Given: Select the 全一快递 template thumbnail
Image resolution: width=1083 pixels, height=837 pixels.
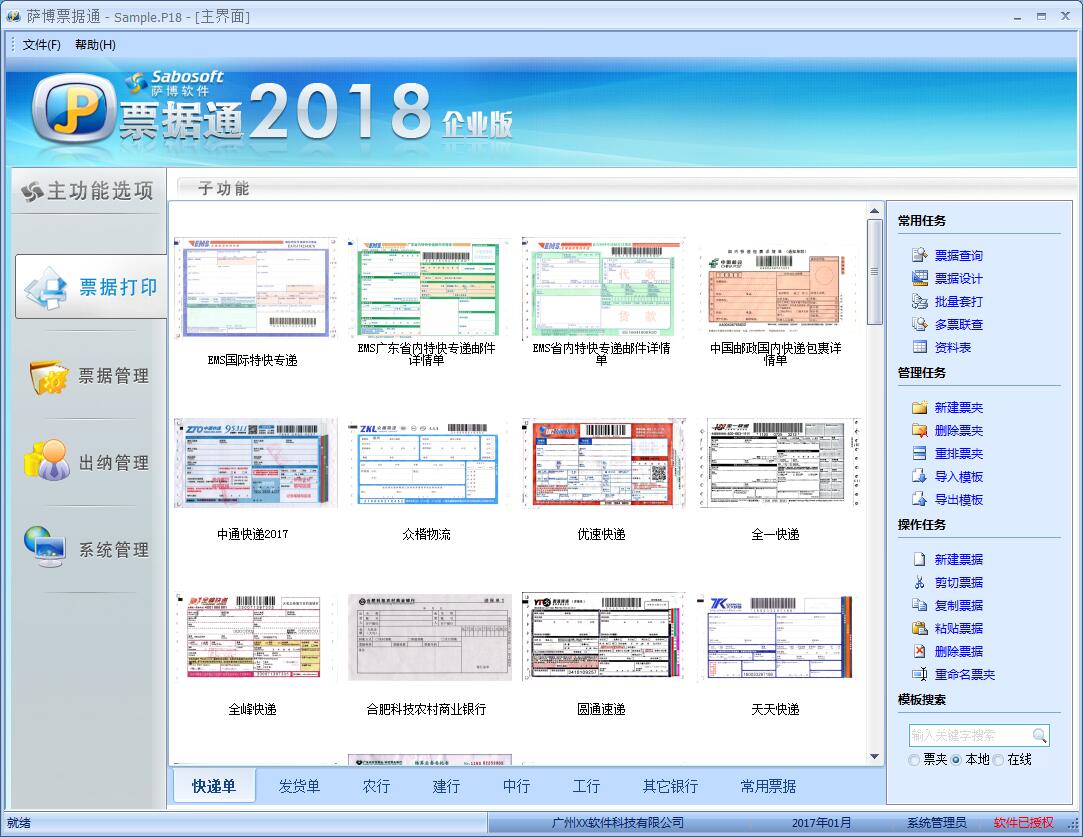Looking at the screenshot, I should [779, 463].
